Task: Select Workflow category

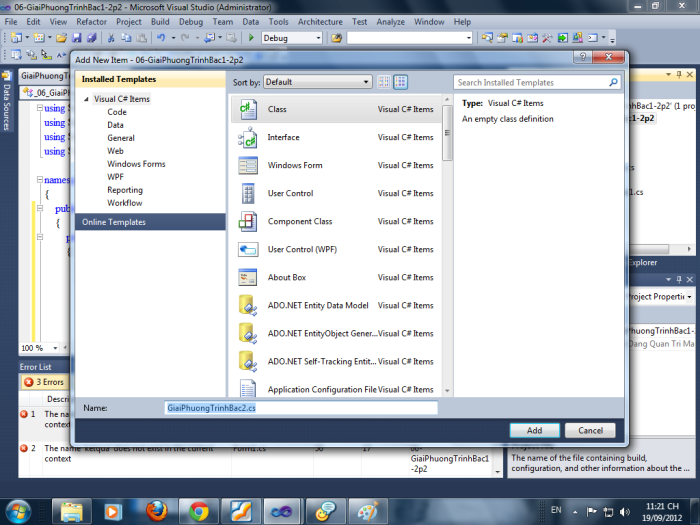Action: pyautogui.click(x=125, y=203)
